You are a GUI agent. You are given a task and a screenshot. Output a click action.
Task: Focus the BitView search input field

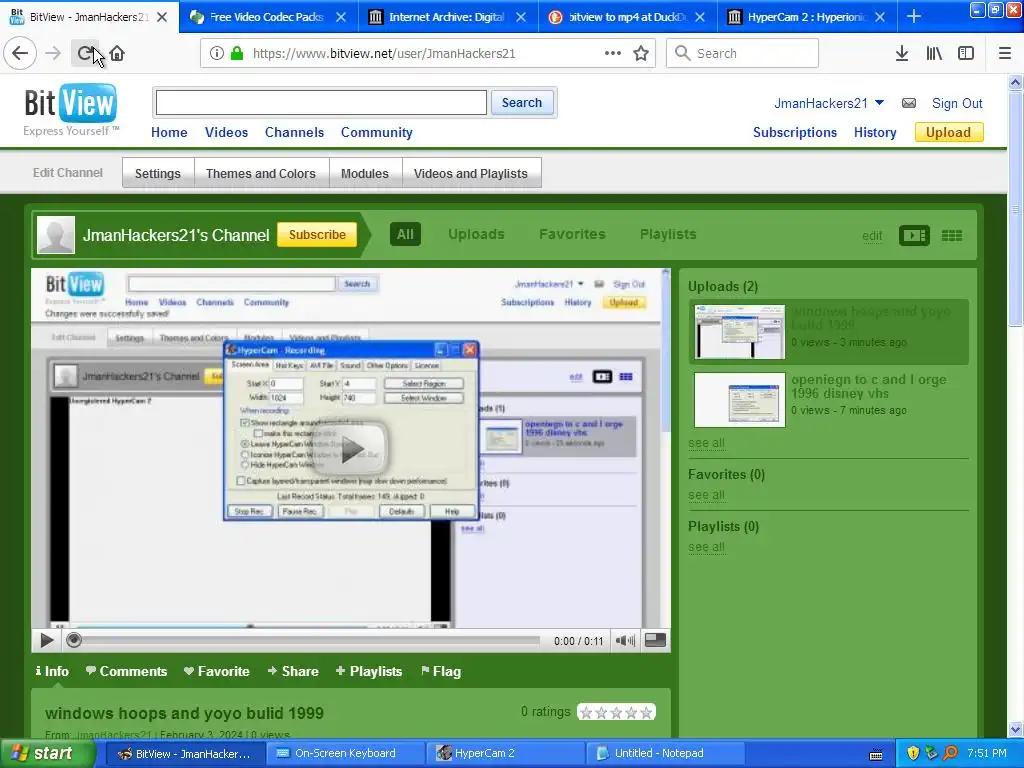click(x=321, y=103)
